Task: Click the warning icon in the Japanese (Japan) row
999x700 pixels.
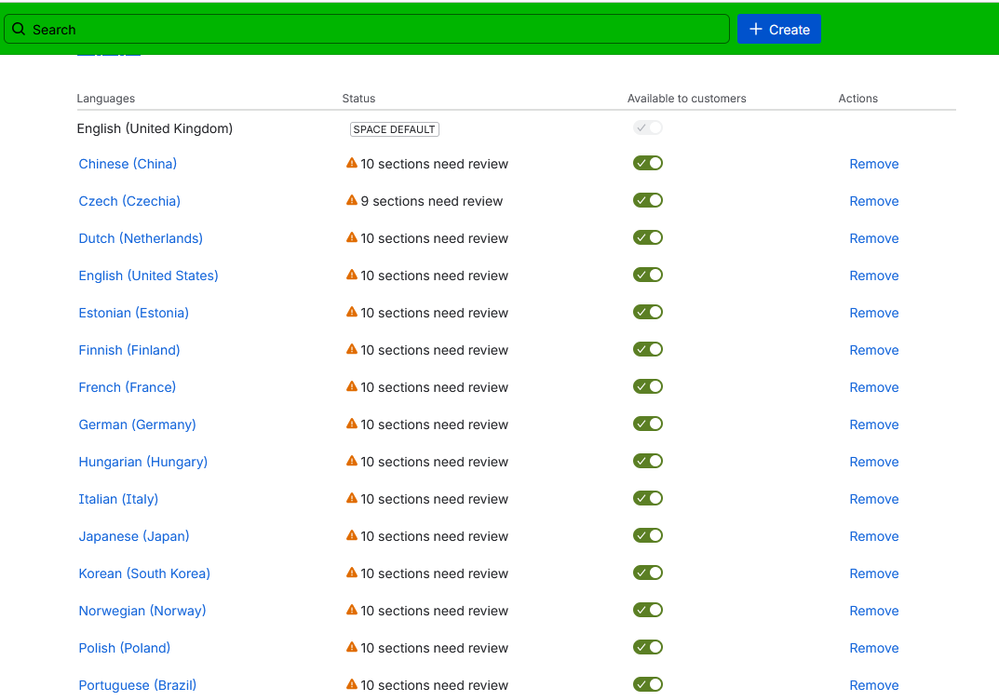Action: tap(352, 535)
